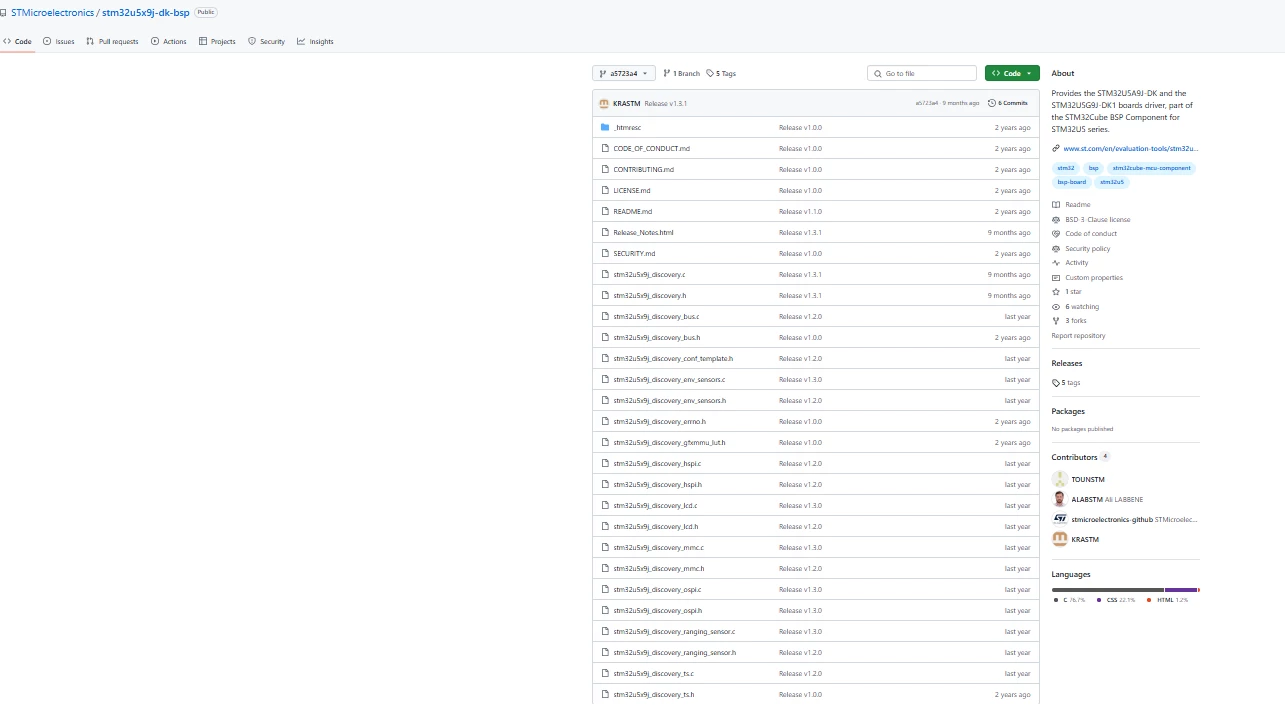Viewport: 1285px width, 706px height.
Task: Open stm32u5x9j_discovery_ospi.c file
Action: 657,589
